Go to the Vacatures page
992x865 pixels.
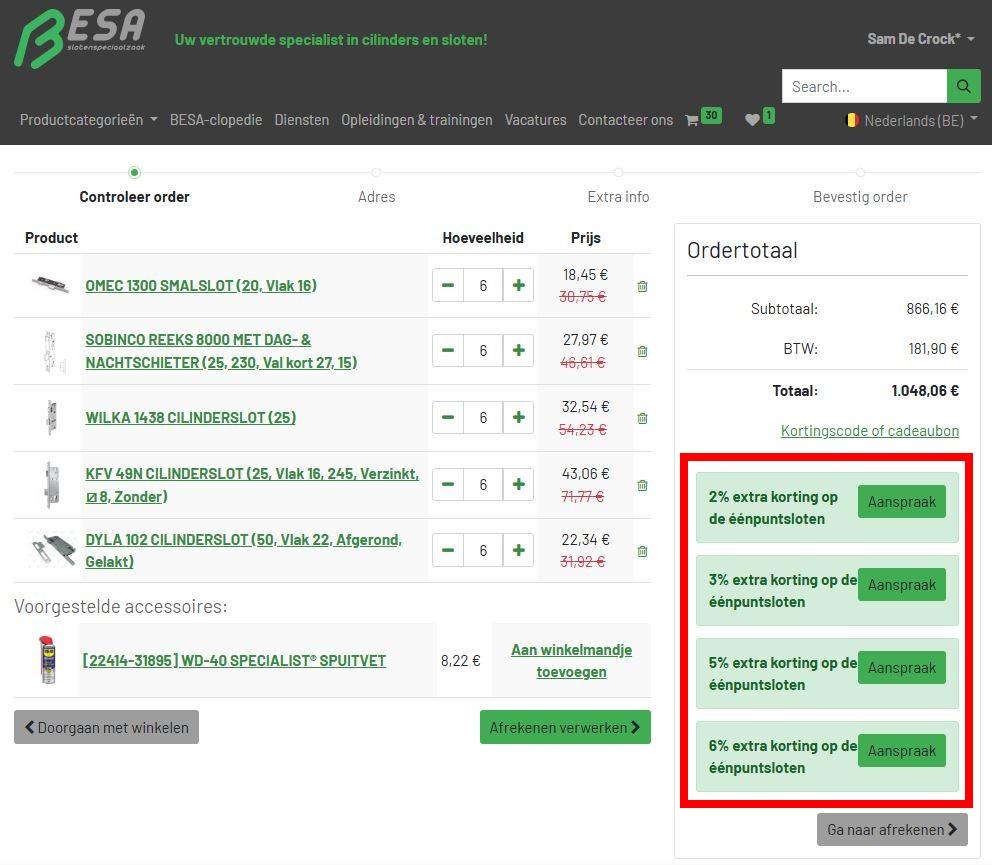[535, 120]
